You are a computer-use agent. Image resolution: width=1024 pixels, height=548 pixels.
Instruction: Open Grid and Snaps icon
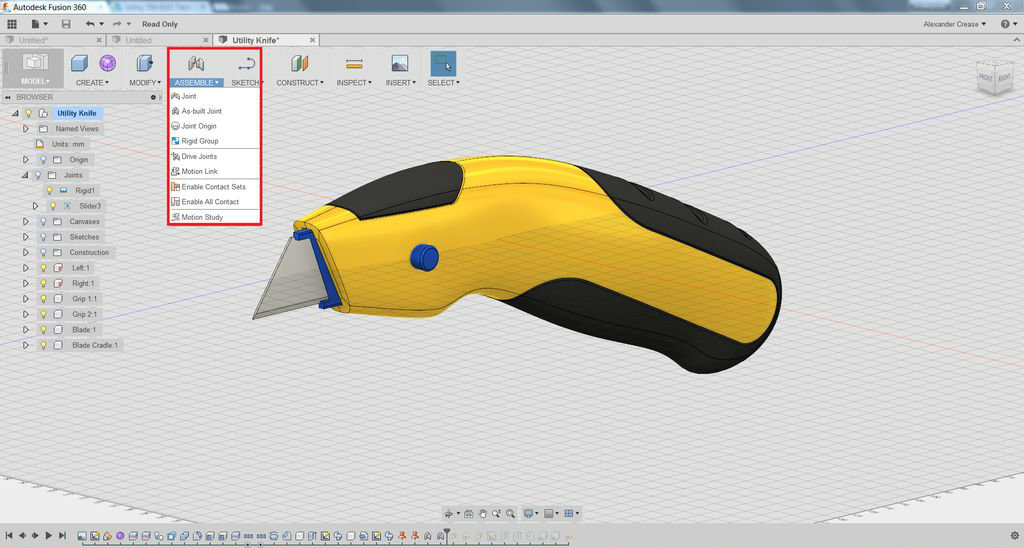[549, 513]
